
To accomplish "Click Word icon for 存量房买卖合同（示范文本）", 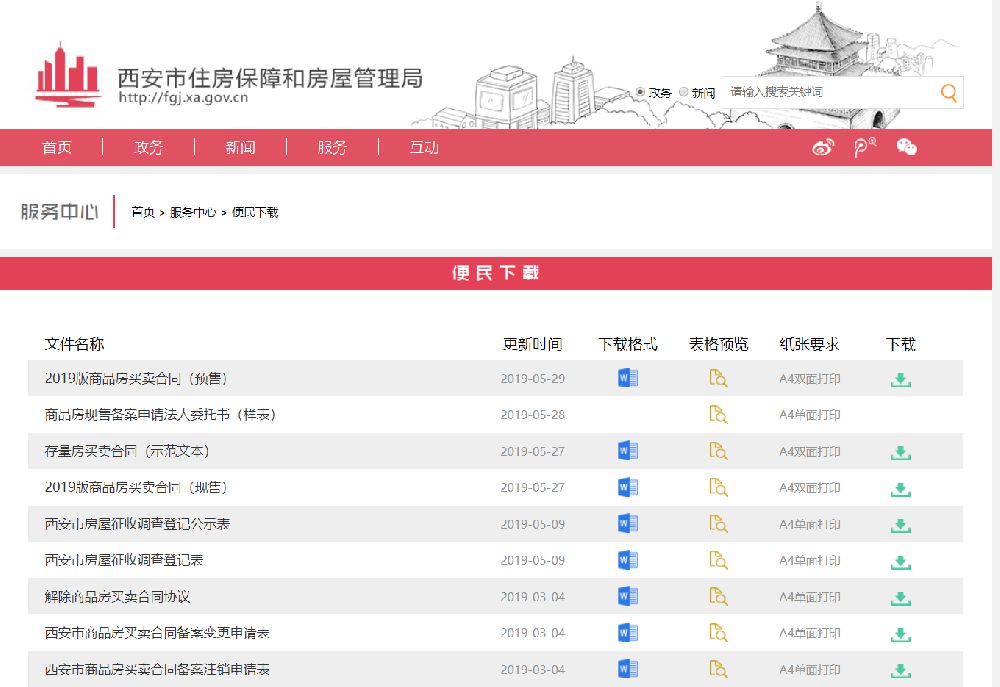I will coord(628,451).
